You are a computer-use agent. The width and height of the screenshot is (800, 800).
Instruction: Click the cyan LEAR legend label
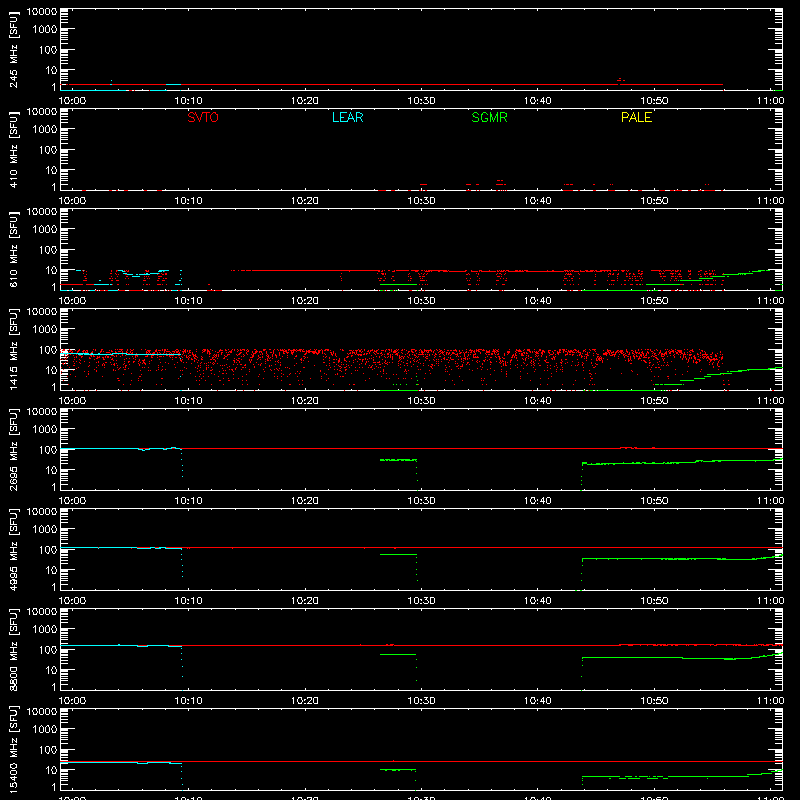tap(347, 117)
